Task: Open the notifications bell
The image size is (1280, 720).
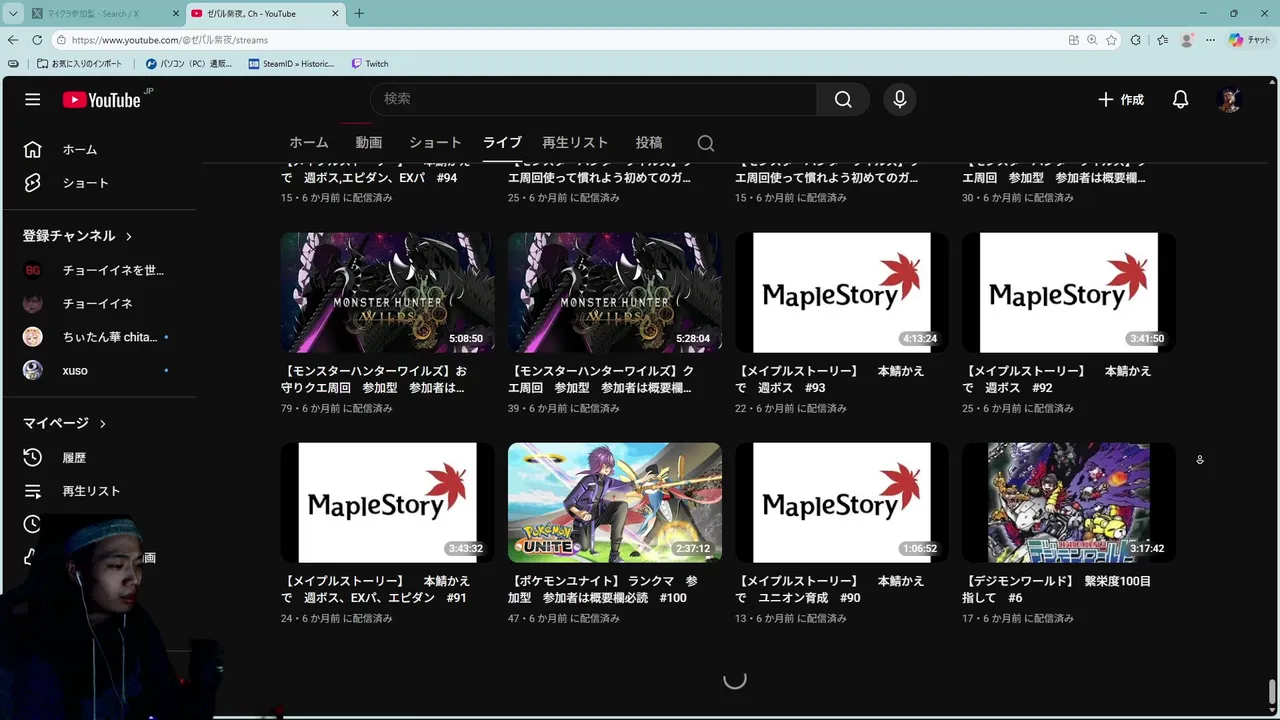Action: 1180,99
